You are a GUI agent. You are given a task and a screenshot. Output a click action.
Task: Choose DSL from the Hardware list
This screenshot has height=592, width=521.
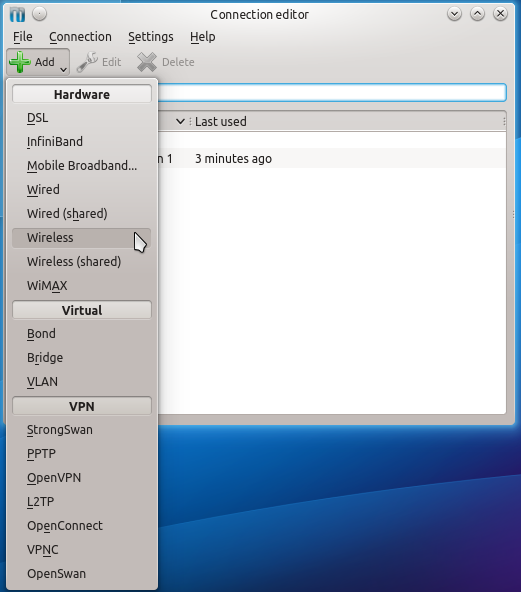82,118
